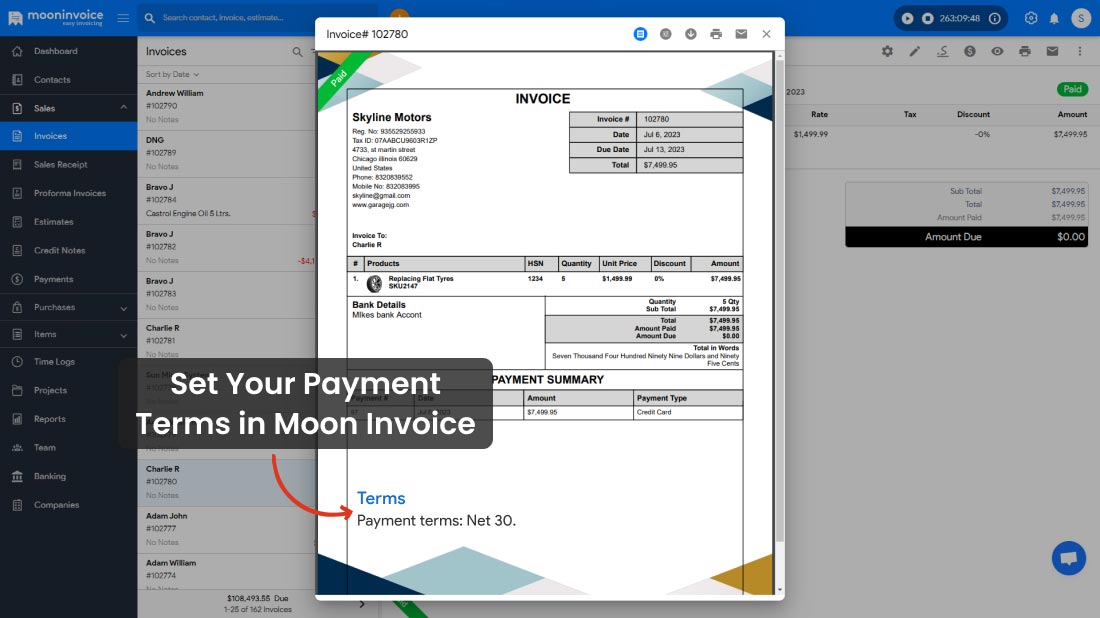Open Sales Receipt in the sidebar
Viewport: 1100px width, 618px height.
68,165
